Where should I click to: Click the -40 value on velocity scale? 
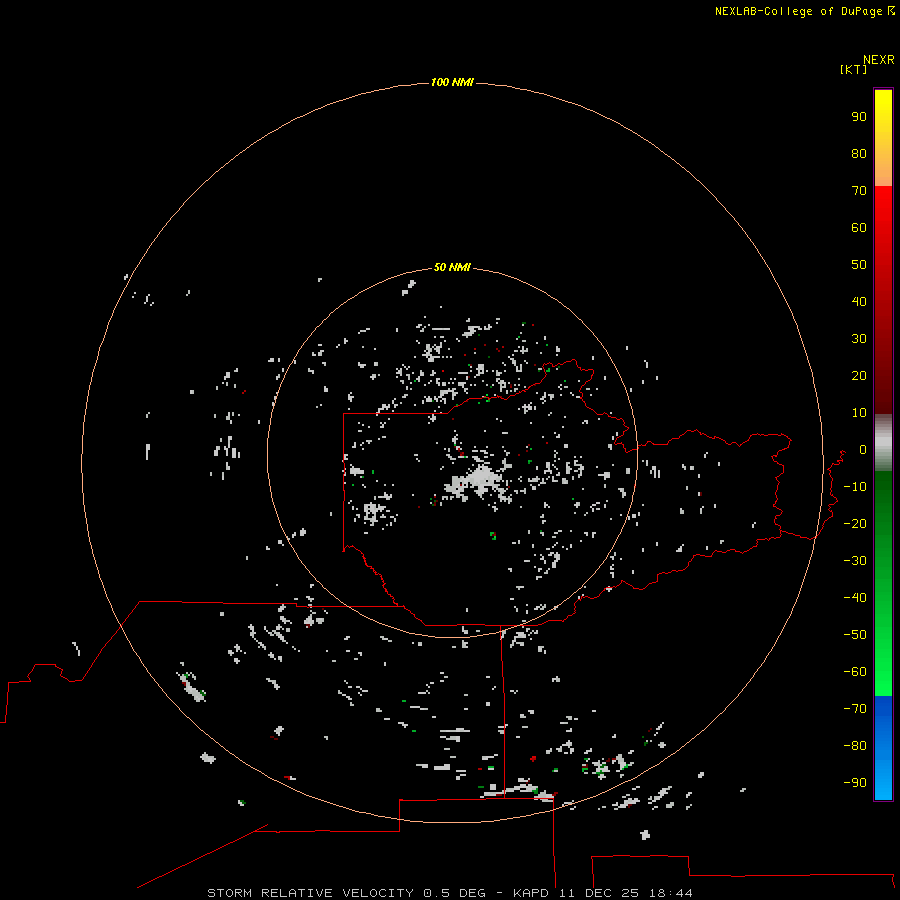(855, 598)
